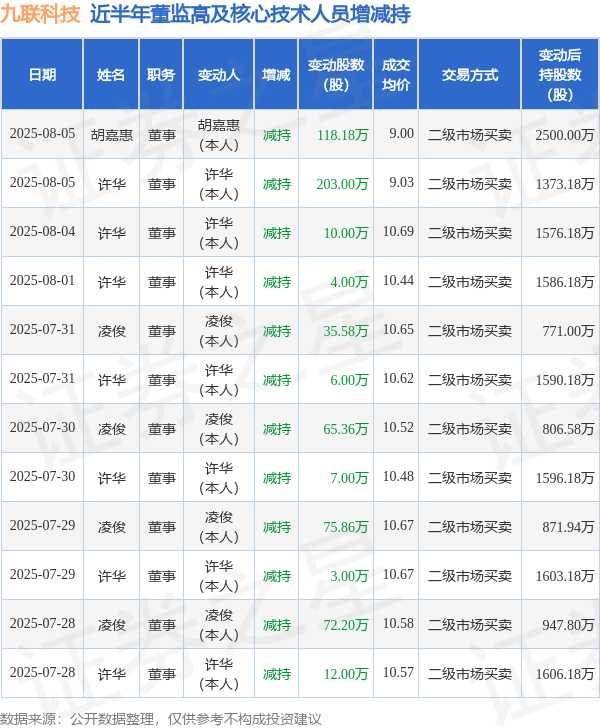Click the name cell 胡嘉惠
Viewport: 600px width, 728px height.
[x=111, y=135]
